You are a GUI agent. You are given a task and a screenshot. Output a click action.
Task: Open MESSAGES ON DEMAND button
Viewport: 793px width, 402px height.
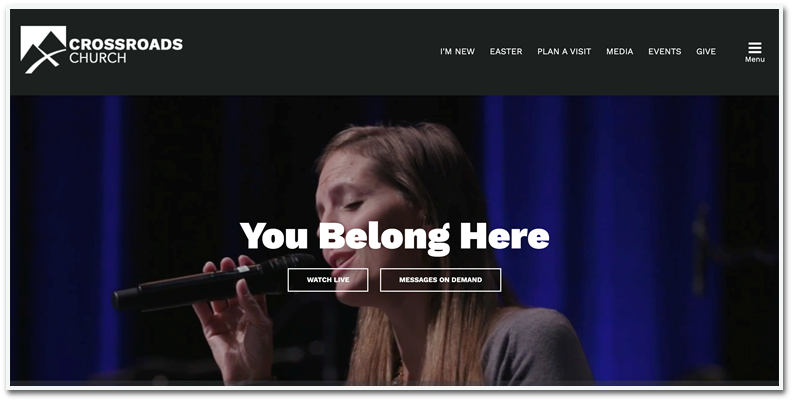coord(440,280)
